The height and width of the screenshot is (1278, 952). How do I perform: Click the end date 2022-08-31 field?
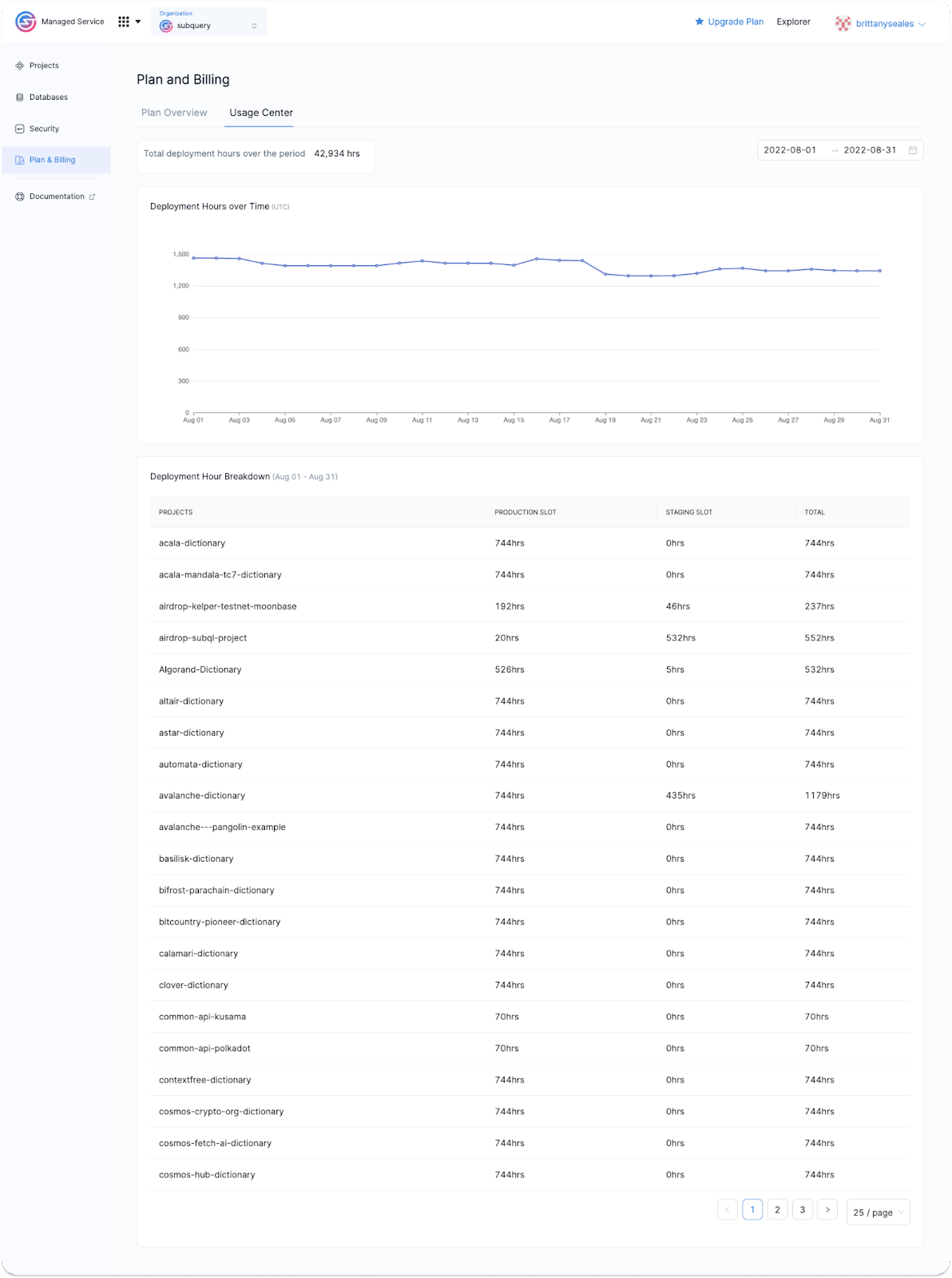[x=870, y=150]
